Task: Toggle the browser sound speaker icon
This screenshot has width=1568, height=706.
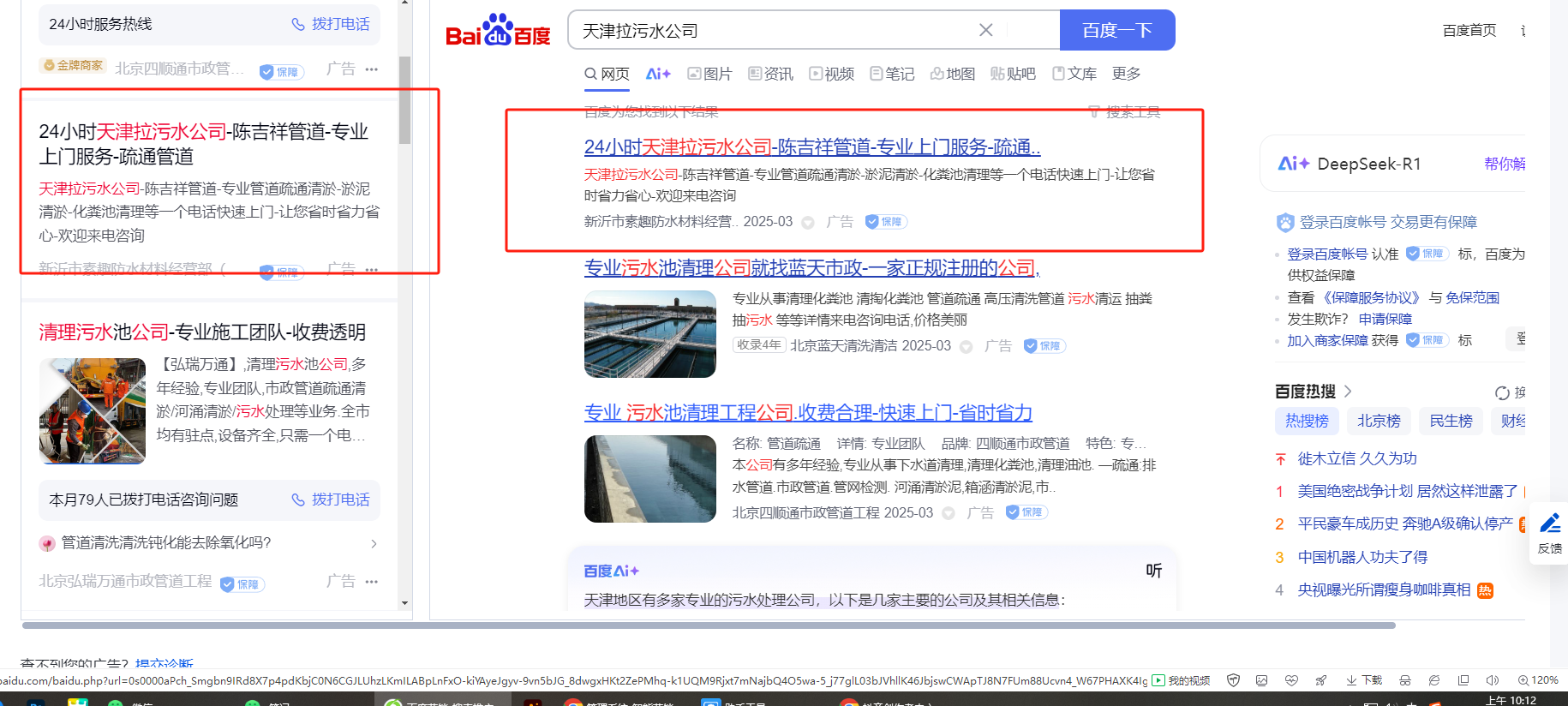Action: click(1492, 680)
